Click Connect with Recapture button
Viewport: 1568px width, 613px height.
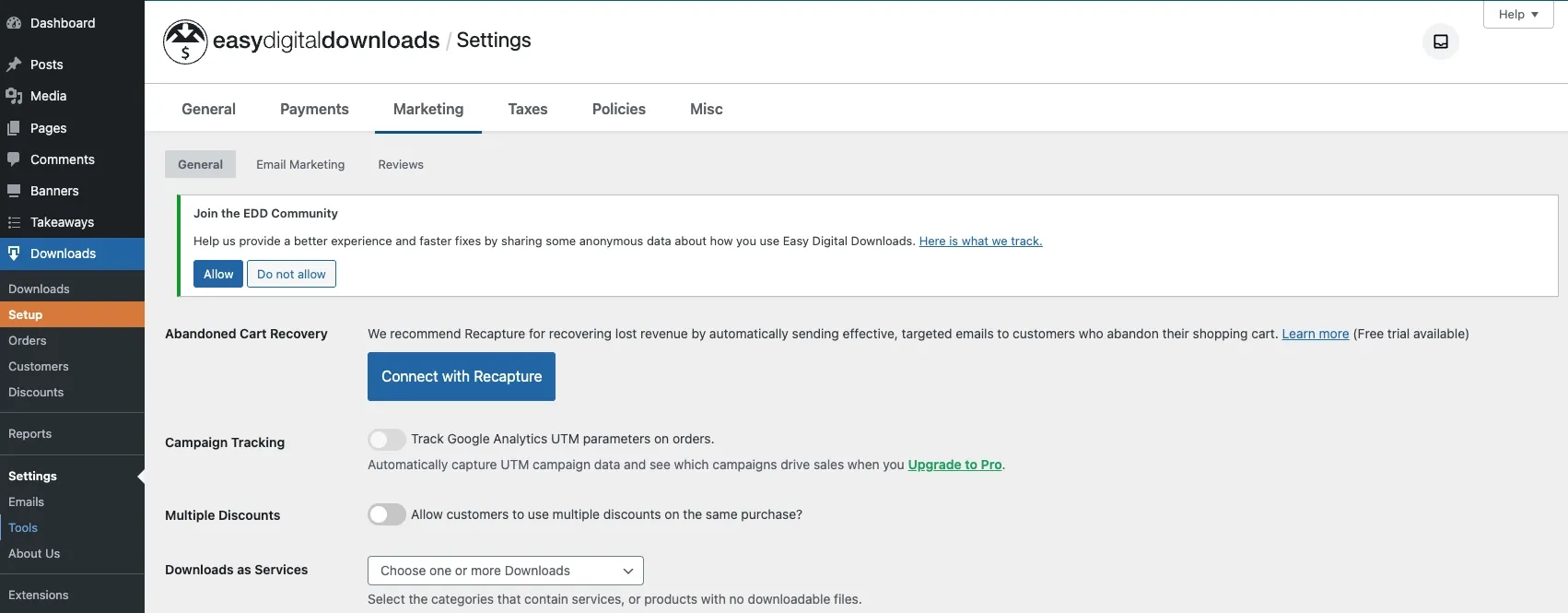click(x=462, y=376)
